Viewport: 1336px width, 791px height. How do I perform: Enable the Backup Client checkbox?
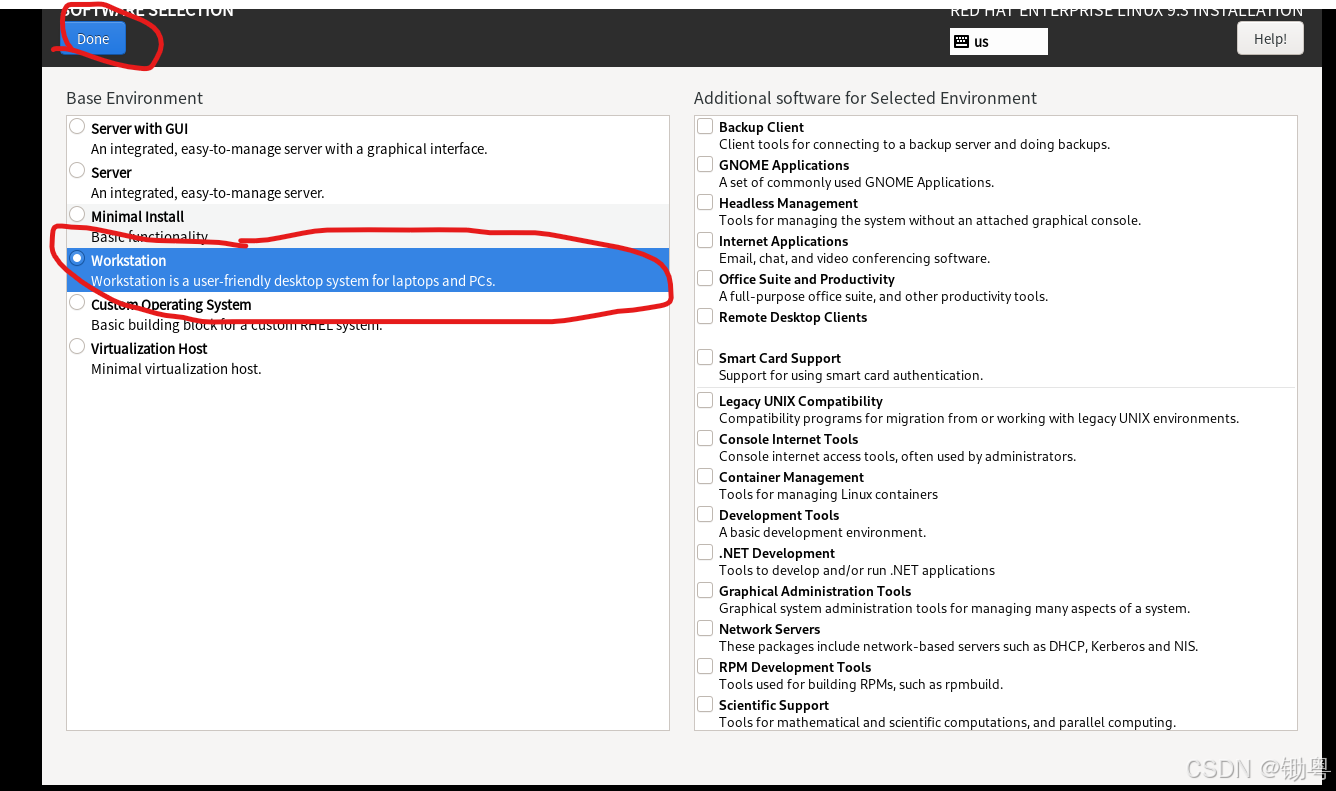click(x=705, y=126)
